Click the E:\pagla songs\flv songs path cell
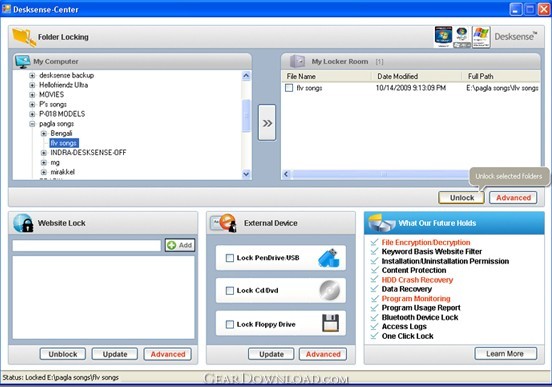This screenshot has height=387, width=552. 502,88
